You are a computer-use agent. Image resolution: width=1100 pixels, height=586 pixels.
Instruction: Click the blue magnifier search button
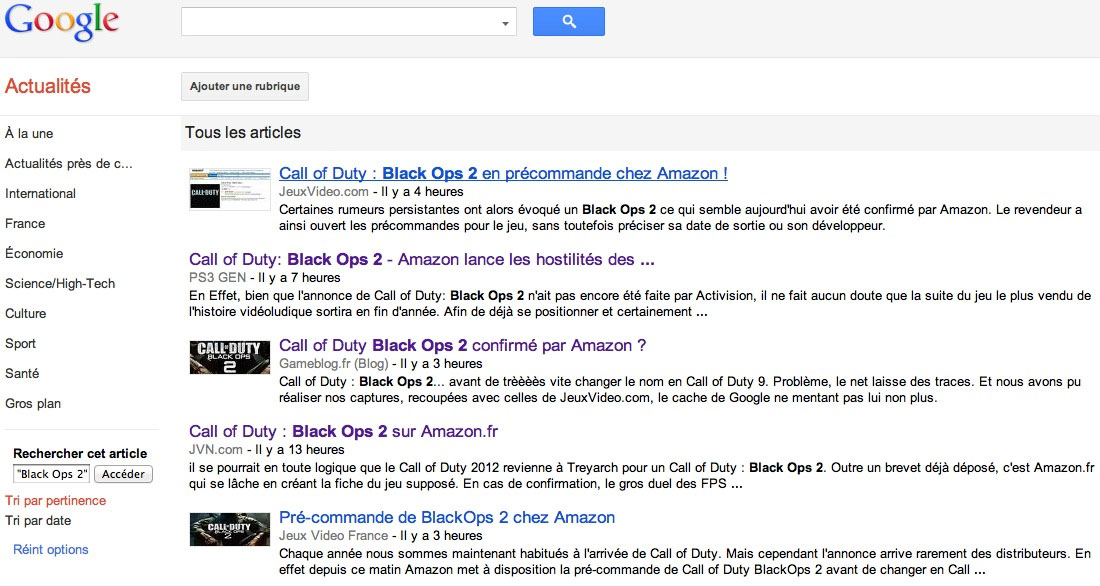tap(568, 21)
